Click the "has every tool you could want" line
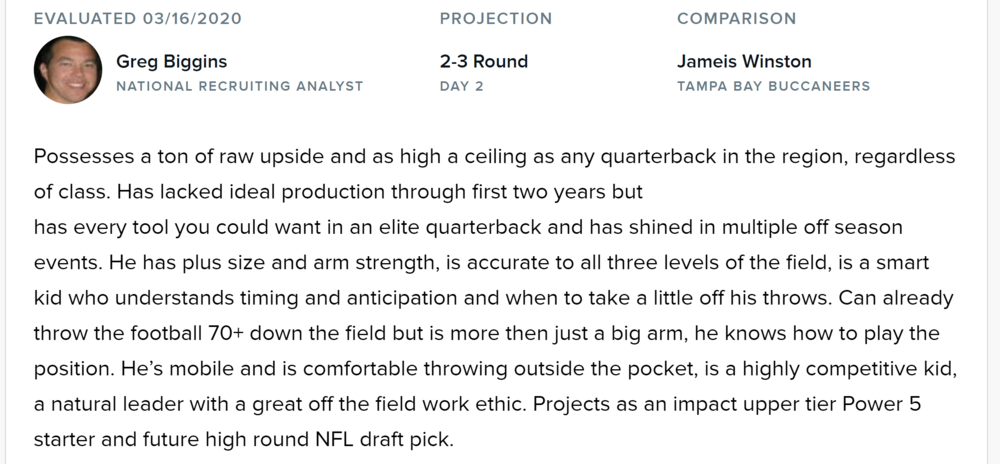 (x=468, y=227)
